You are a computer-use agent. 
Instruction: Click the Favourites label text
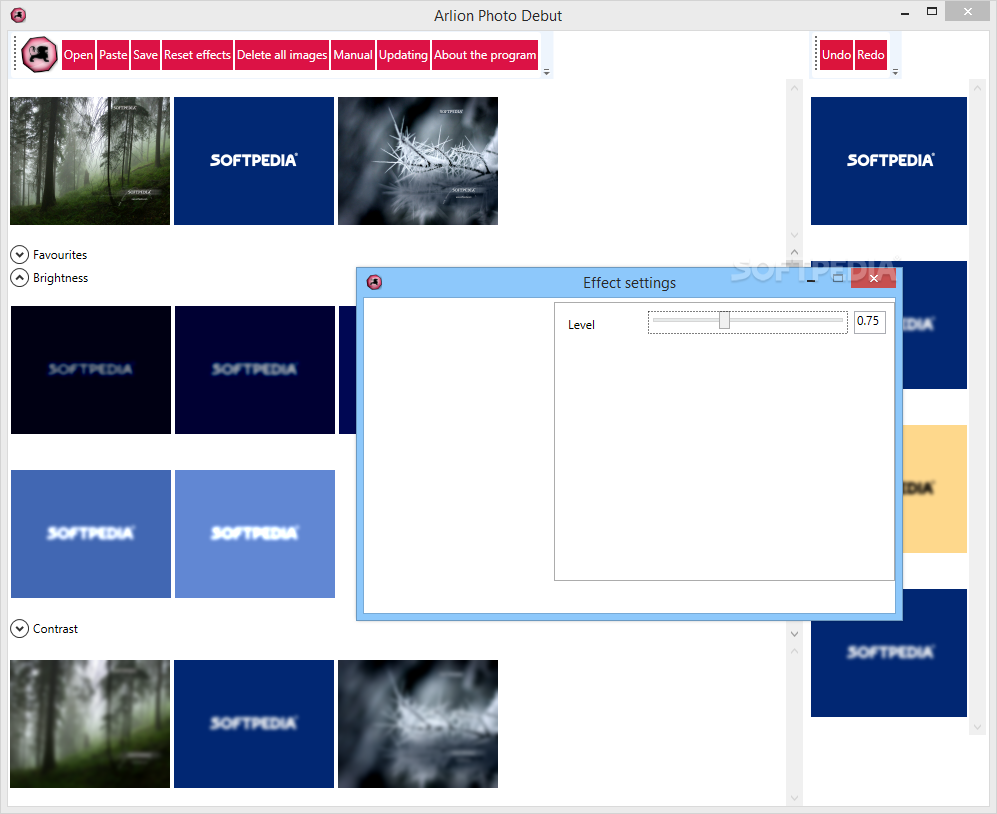click(60, 255)
